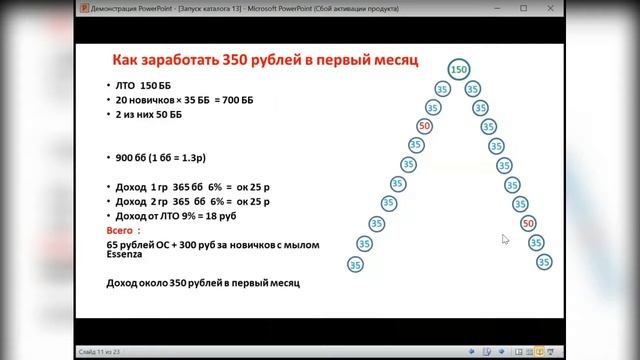Click the line '20 новичков × 35 ББ = 700 ББ'
This screenshot has height=360, width=640.
click(x=184, y=100)
